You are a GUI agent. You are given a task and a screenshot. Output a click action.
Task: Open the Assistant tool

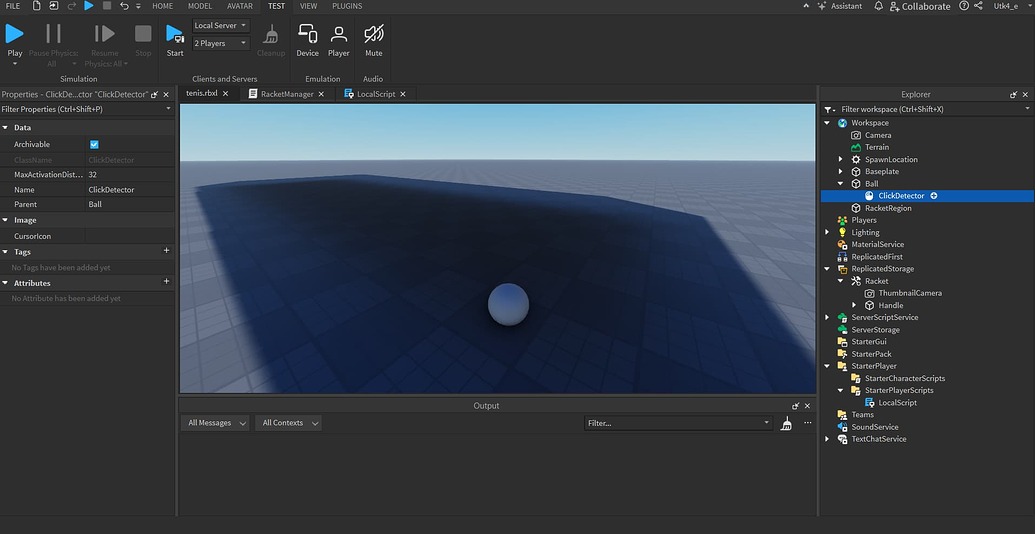840,6
